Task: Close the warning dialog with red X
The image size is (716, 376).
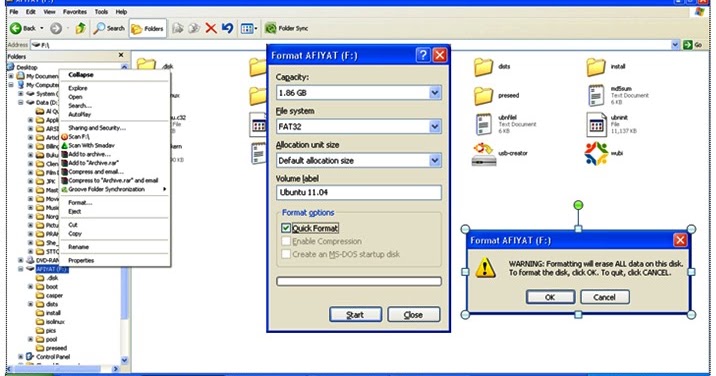Action: click(680, 240)
